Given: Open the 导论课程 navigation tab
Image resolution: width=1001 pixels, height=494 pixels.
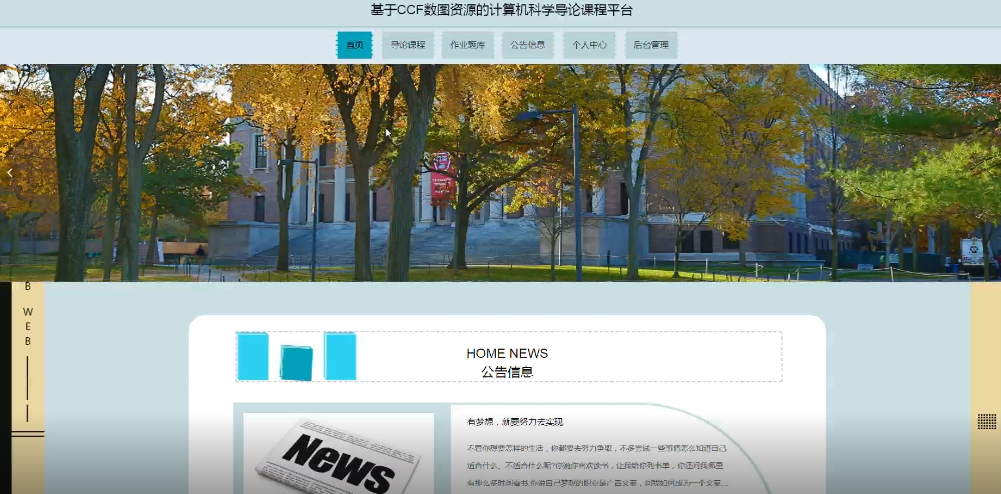Looking at the screenshot, I should coord(408,45).
